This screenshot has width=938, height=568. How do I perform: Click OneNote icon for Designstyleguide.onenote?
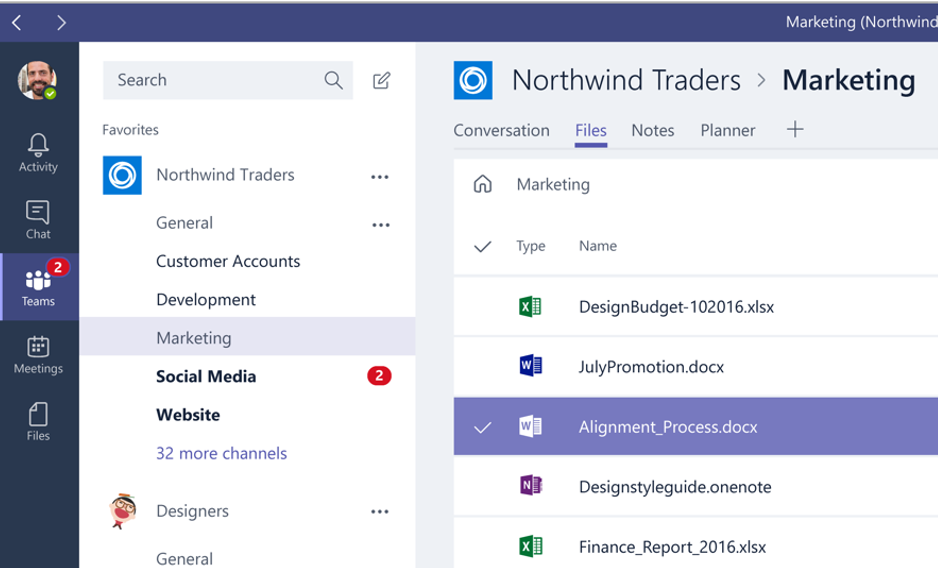pyautogui.click(x=530, y=485)
